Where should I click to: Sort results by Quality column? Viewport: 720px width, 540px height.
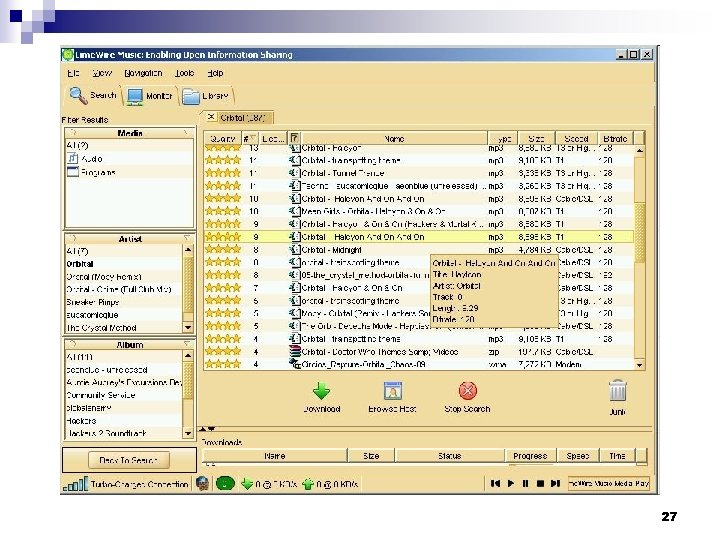tap(223, 138)
